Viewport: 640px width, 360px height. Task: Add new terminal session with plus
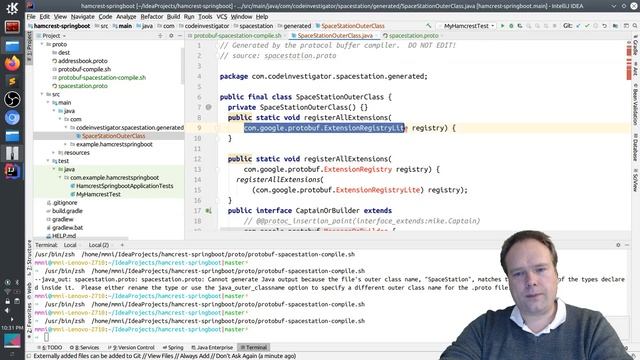(x=122, y=245)
